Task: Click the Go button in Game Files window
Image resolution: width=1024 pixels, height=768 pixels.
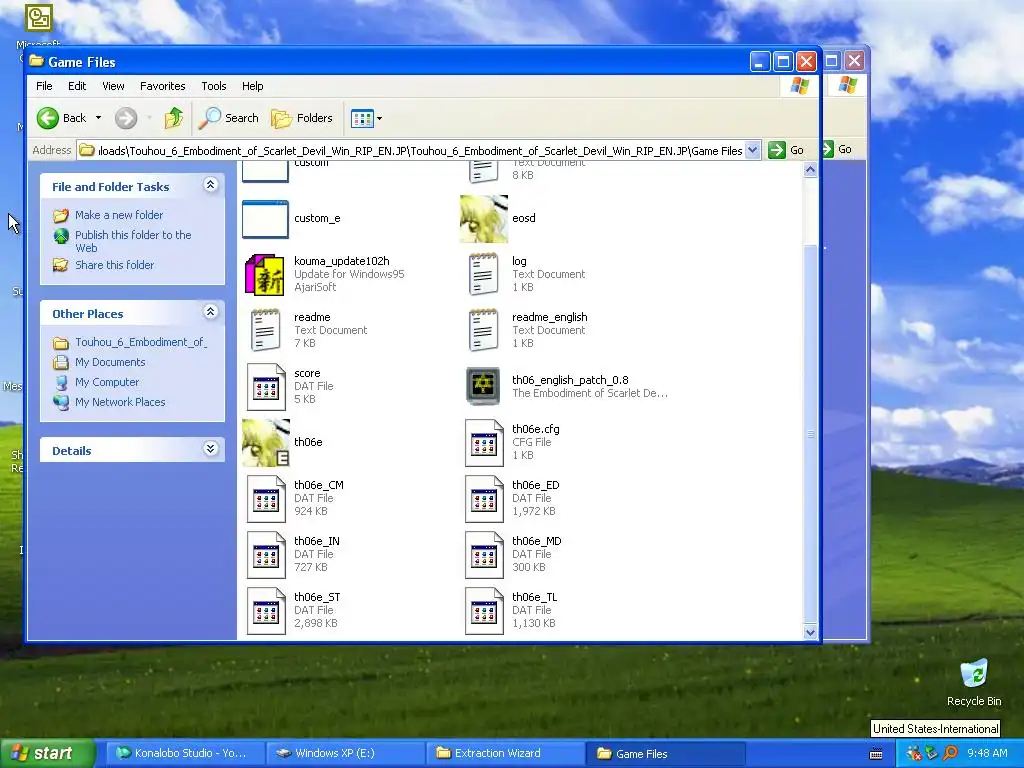Action: pyautogui.click(x=786, y=150)
